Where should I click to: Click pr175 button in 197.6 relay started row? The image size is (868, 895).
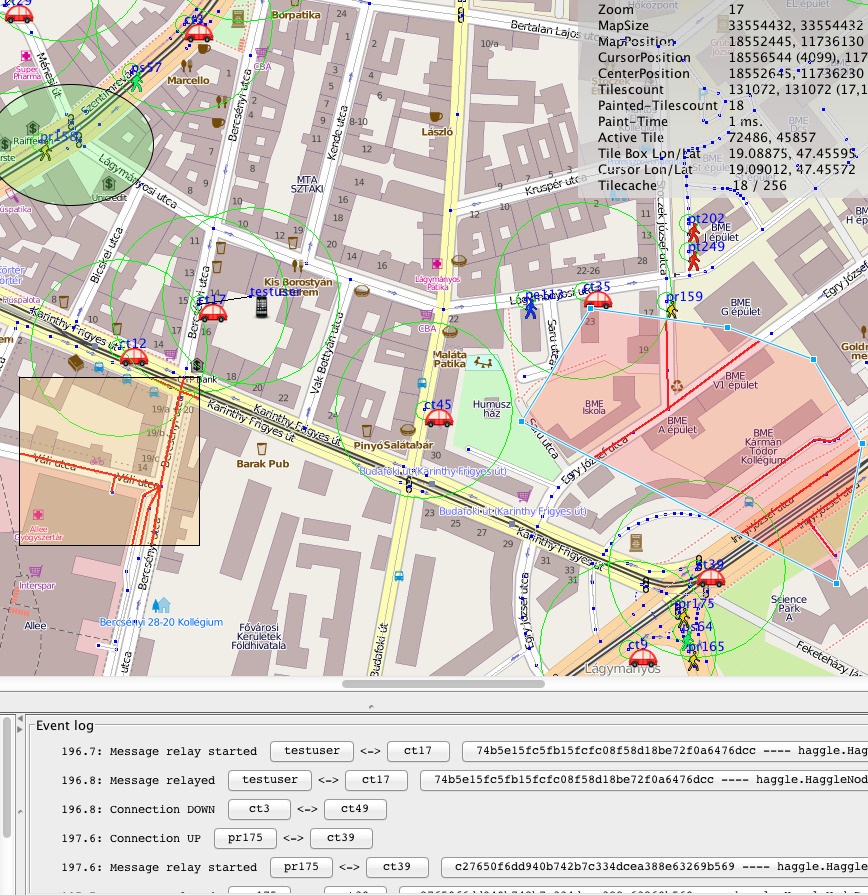pyautogui.click(x=301, y=867)
